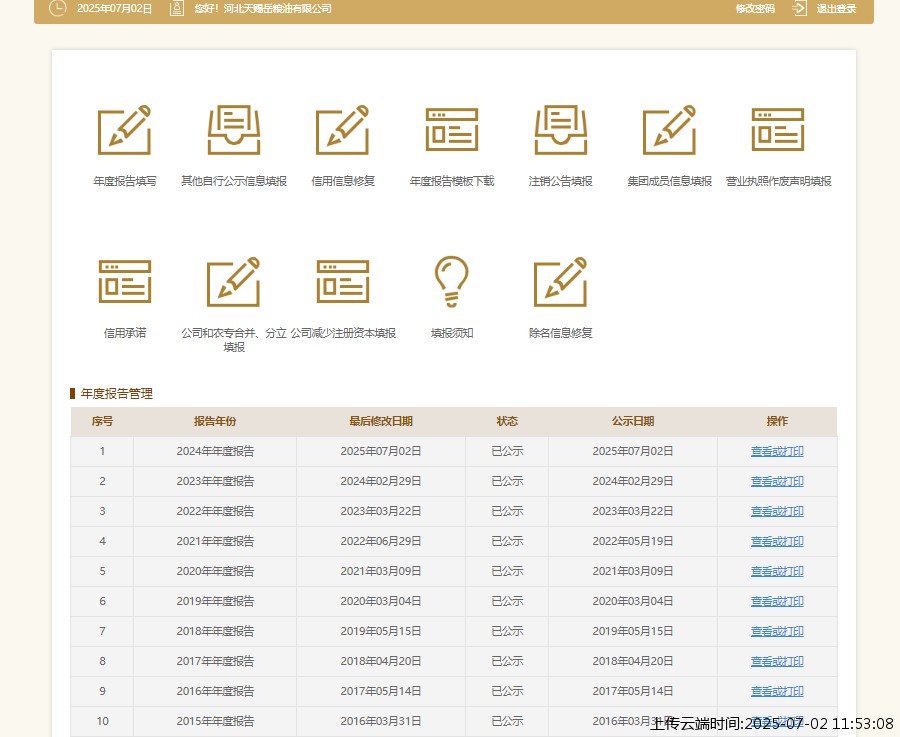Open 营业执照作废声明填报 icon

coord(778,130)
